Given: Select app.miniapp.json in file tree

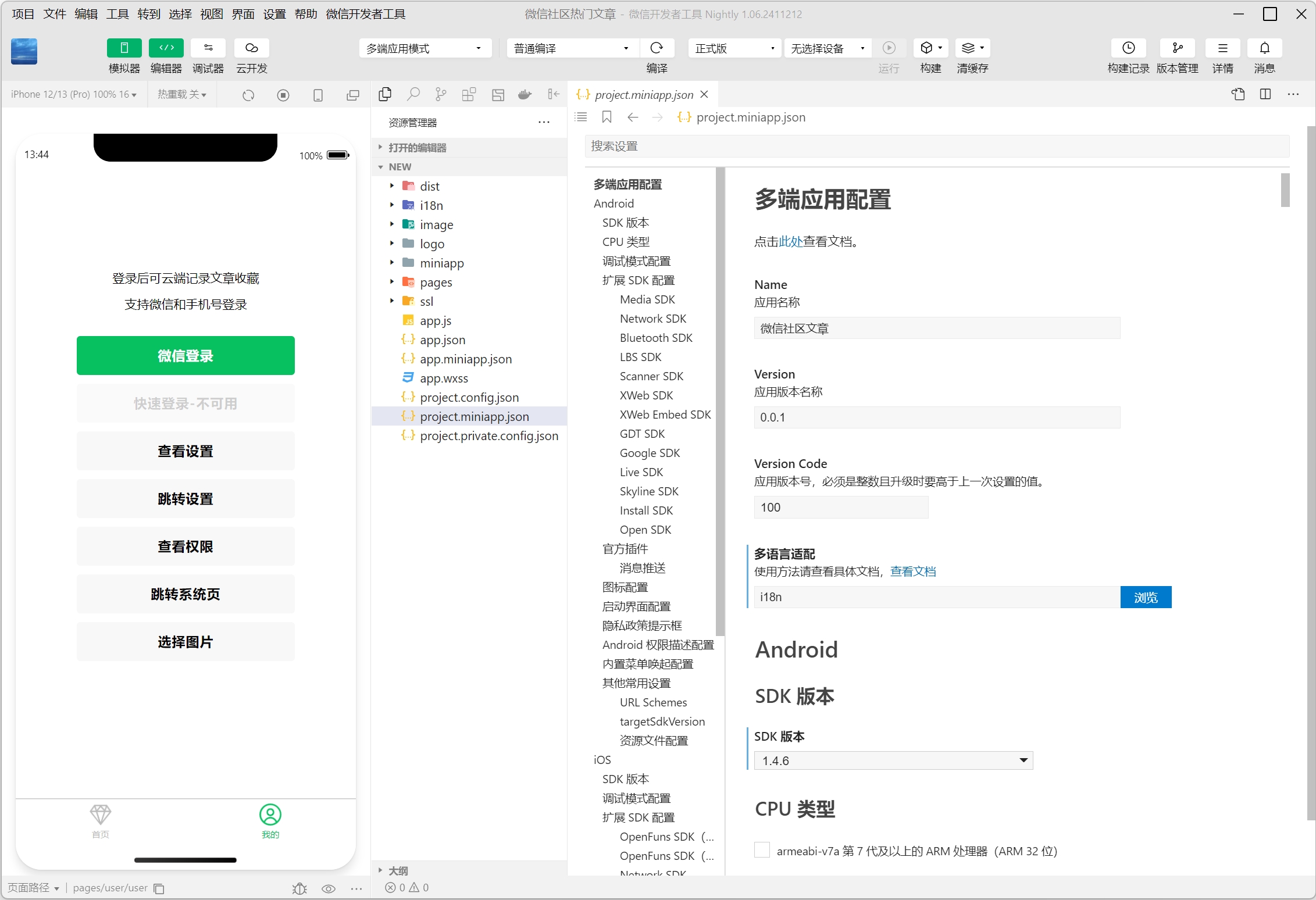Looking at the screenshot, I should (469, 359).
